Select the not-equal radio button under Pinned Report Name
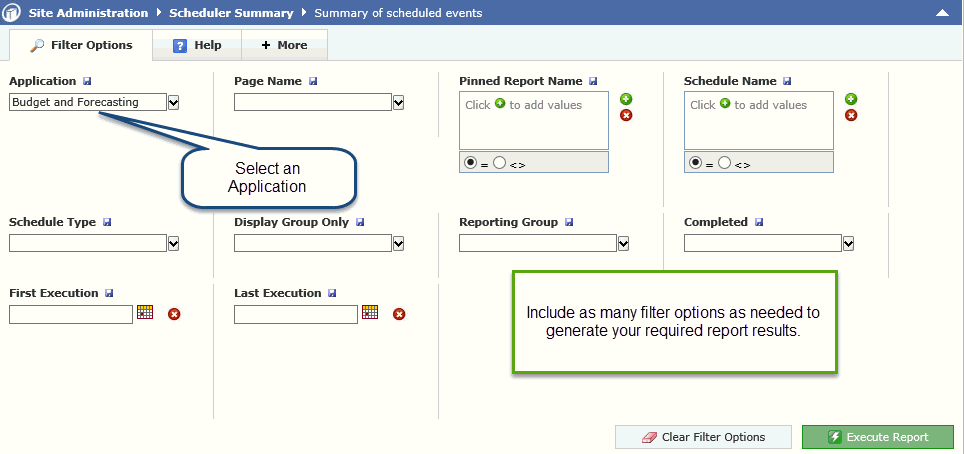This screenshot has height=454, width=964. [x=499, y=162]
